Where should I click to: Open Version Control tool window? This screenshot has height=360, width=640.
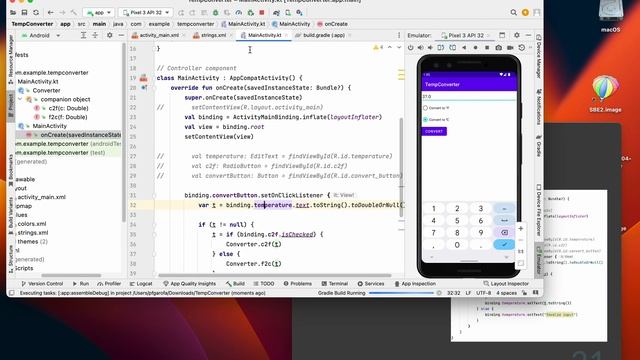42,283
